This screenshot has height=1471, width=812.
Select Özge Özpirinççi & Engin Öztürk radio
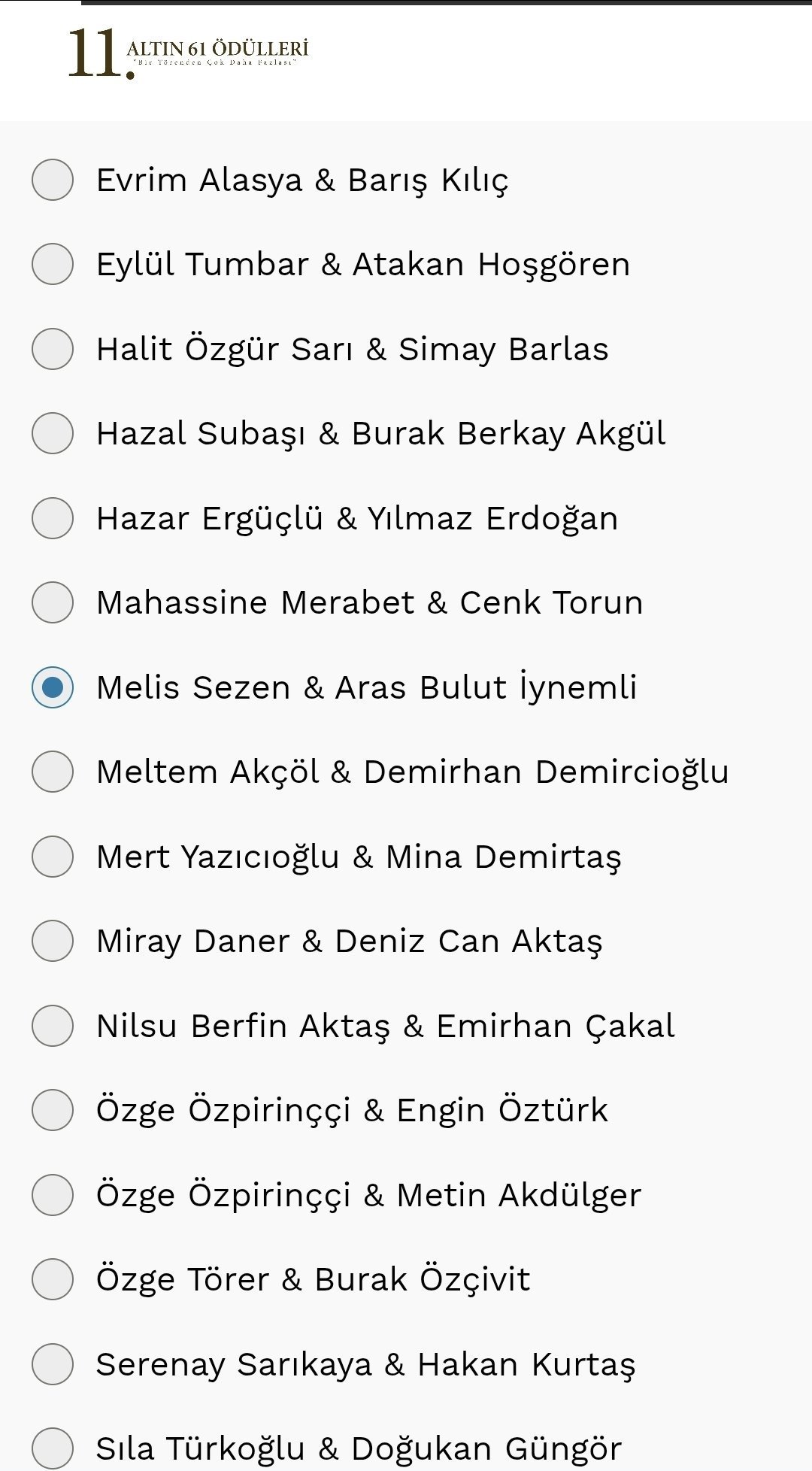(53, 1110)
